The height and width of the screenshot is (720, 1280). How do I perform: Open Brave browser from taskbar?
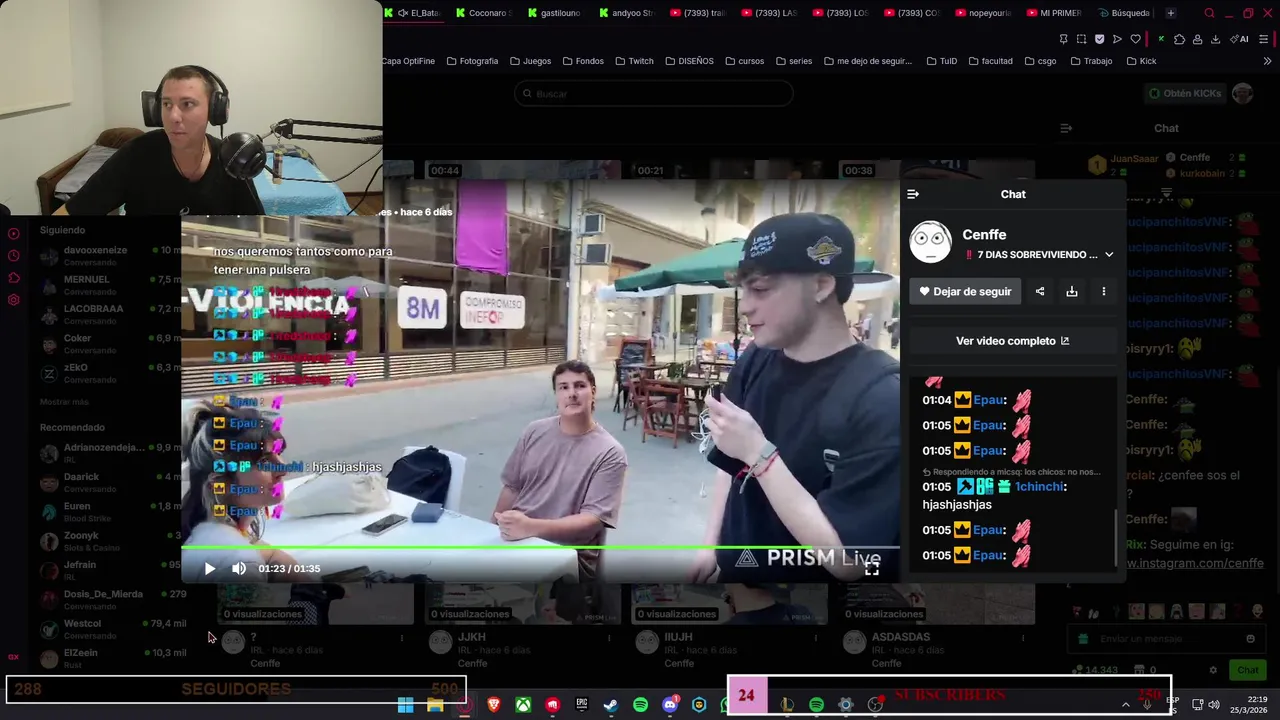point(494,705)
